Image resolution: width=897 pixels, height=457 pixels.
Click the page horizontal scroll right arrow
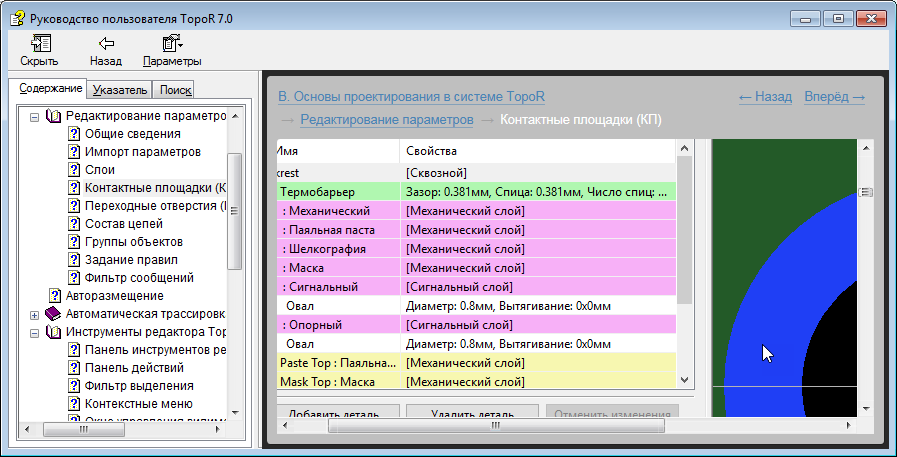pyautogui.click(x=849, y=426)
